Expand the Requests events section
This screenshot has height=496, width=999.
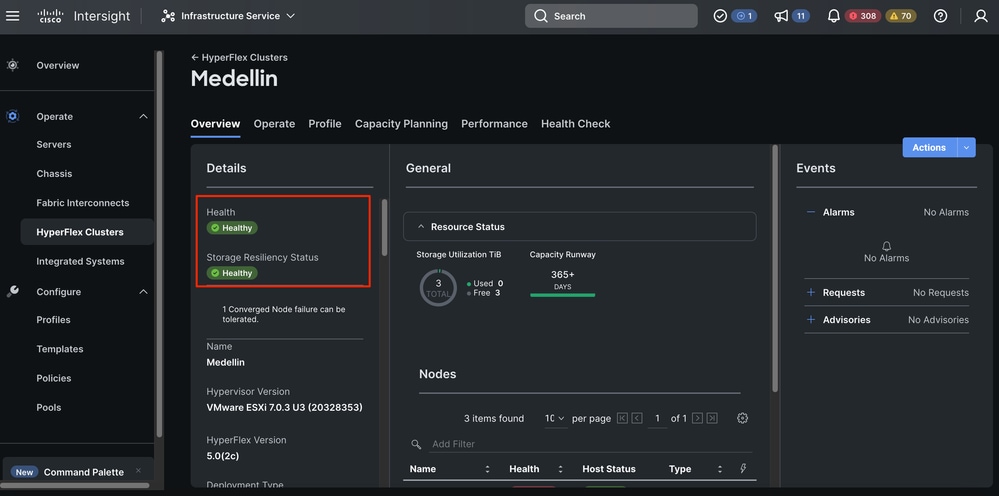810,292
